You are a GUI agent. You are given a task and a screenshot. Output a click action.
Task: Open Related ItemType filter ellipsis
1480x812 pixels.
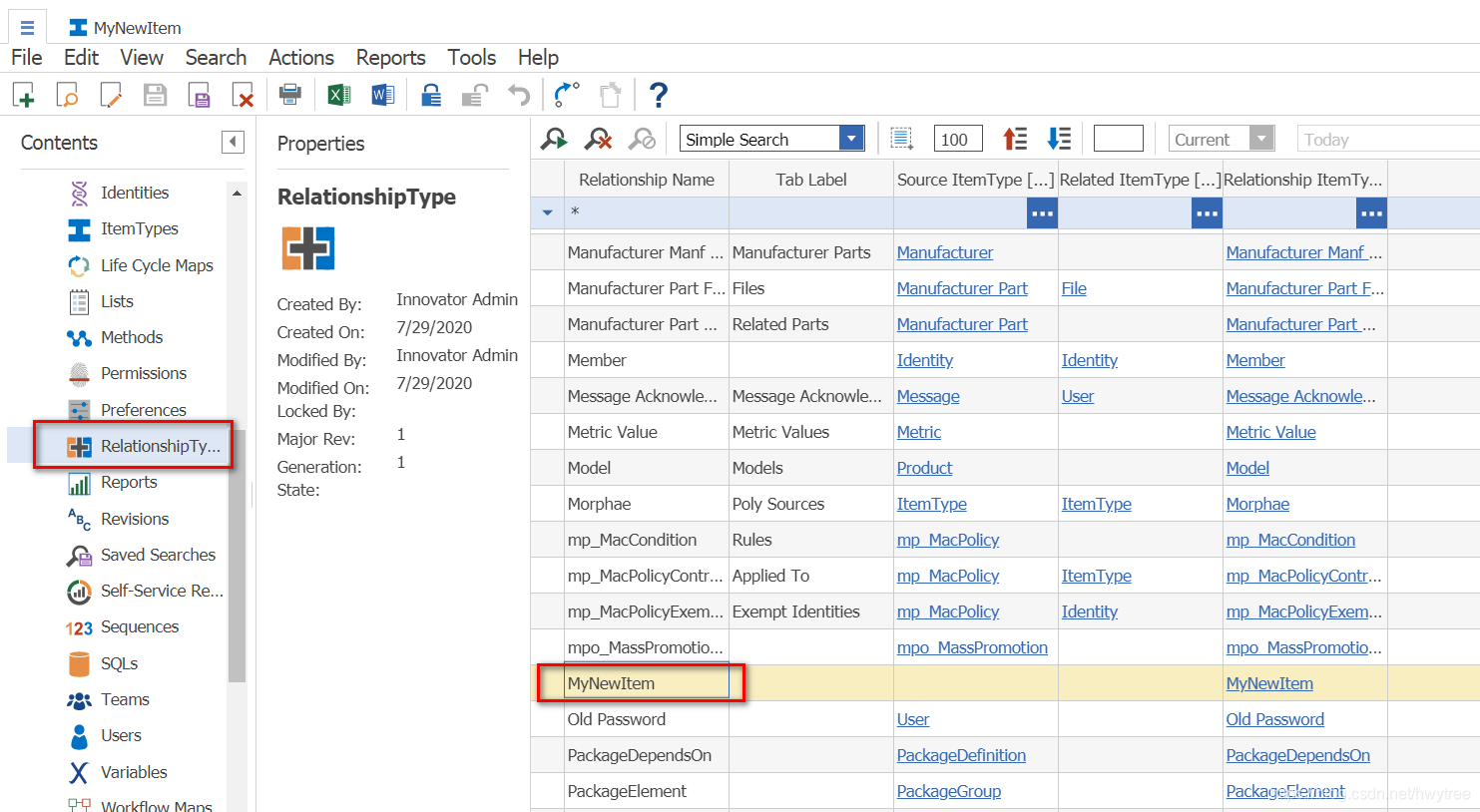click(x=1207, y=213)
